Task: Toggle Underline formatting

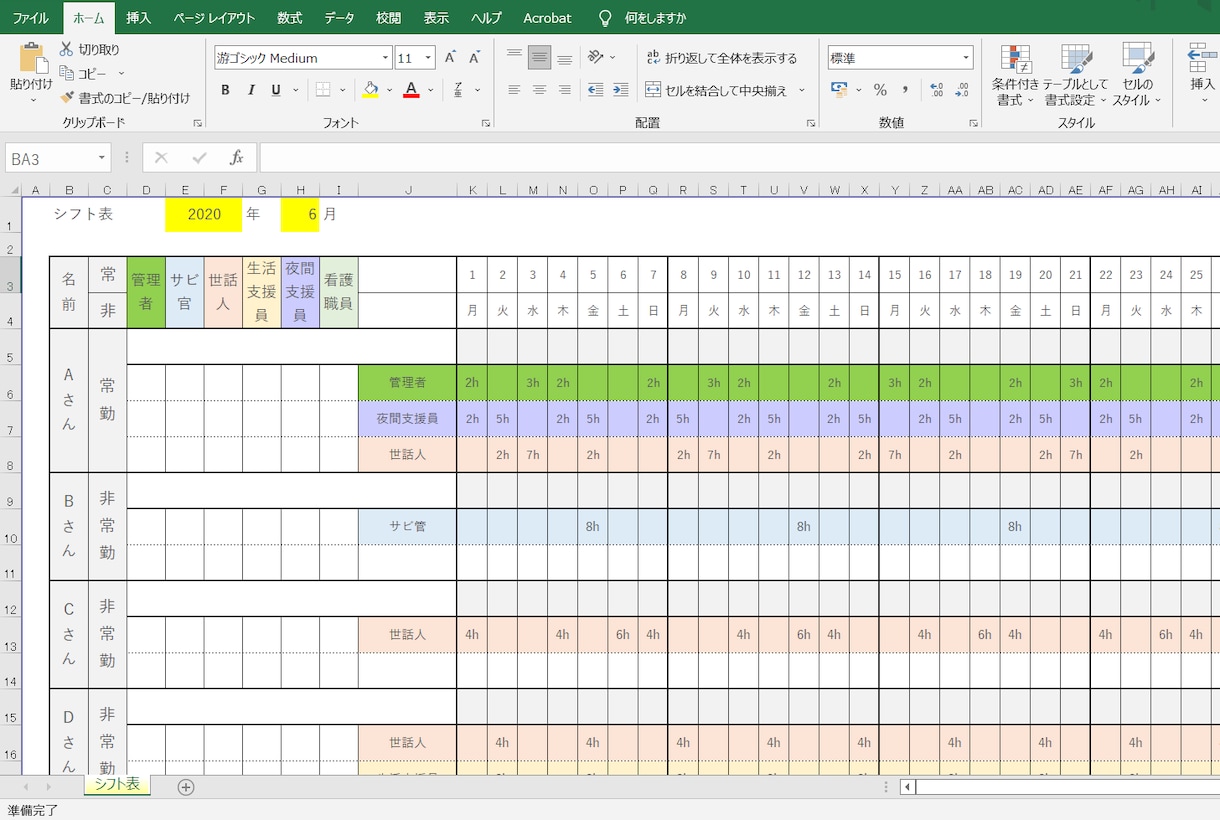Action: 276,90
